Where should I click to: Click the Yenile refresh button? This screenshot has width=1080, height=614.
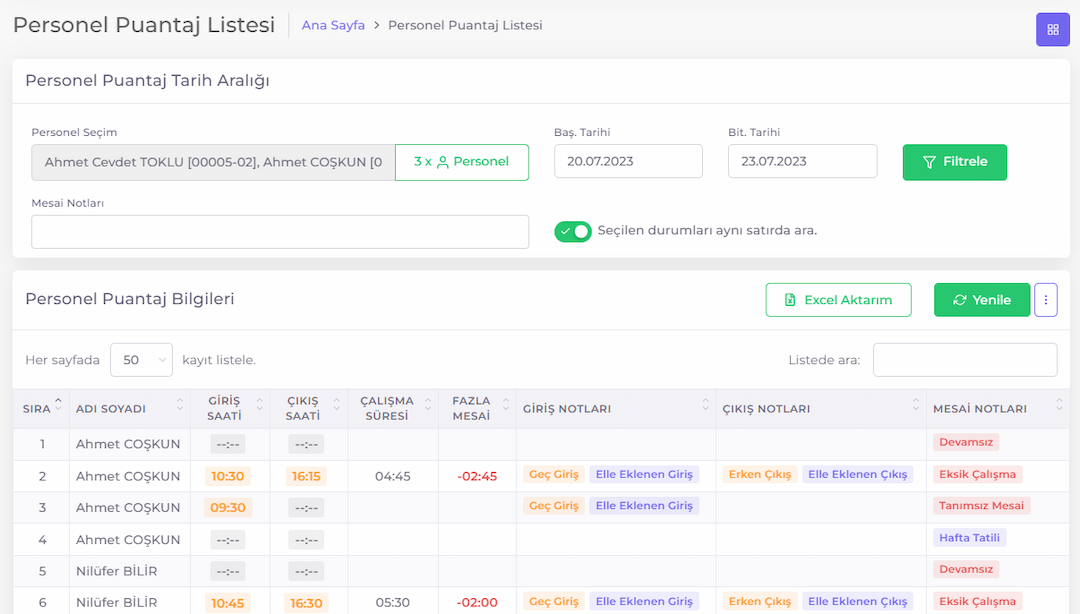coord(982,300)
